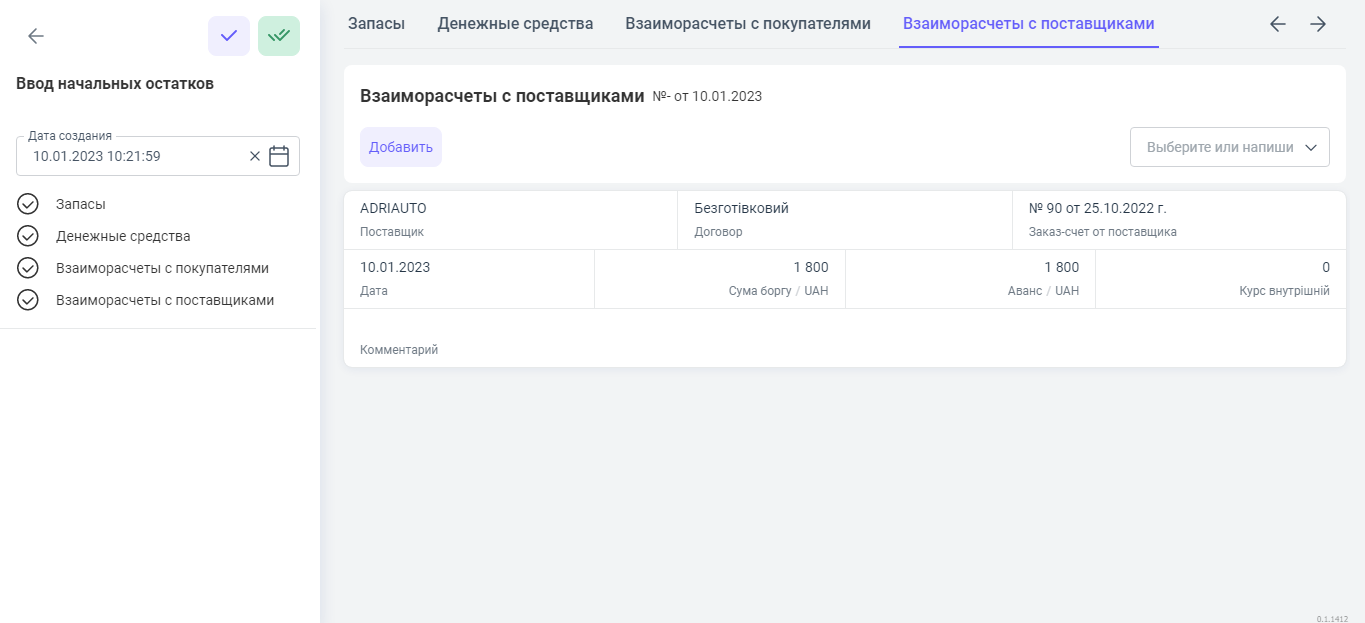Click the back arrow in the sidebar
The width and height of the screenshot is (1365, 623).
pos(36,36)
